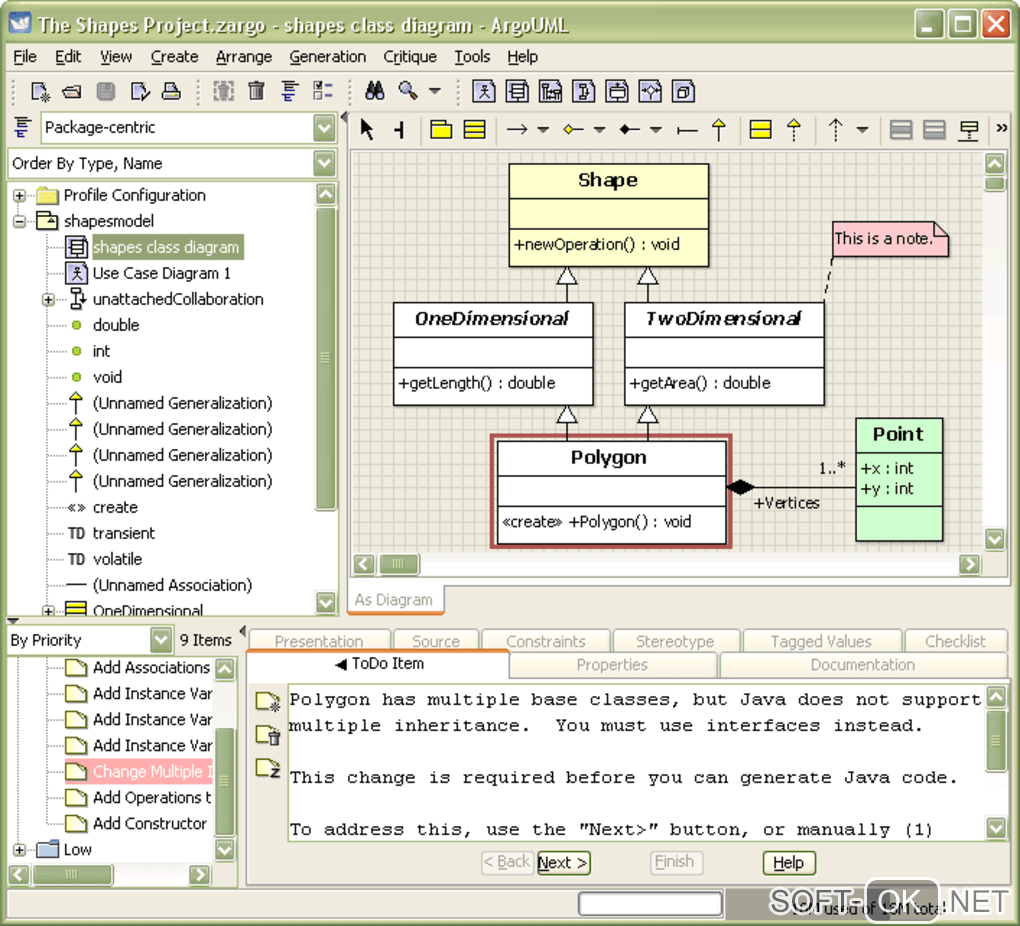Choose the Aggregation diamond tool
This screenshot has height=926, width=1020.
click(x=573, y=129)
